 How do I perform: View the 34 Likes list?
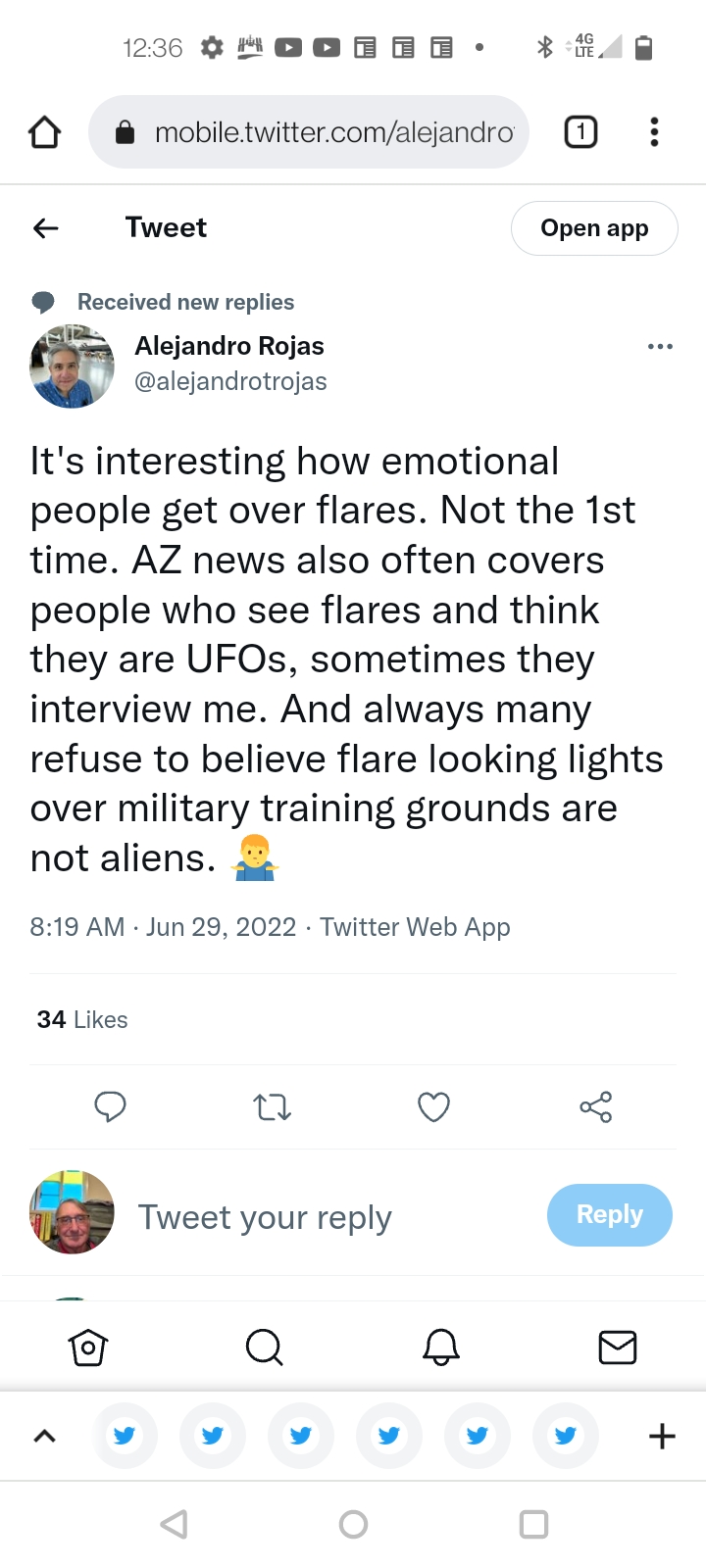pyautogui.click(x=82, y=1020)
